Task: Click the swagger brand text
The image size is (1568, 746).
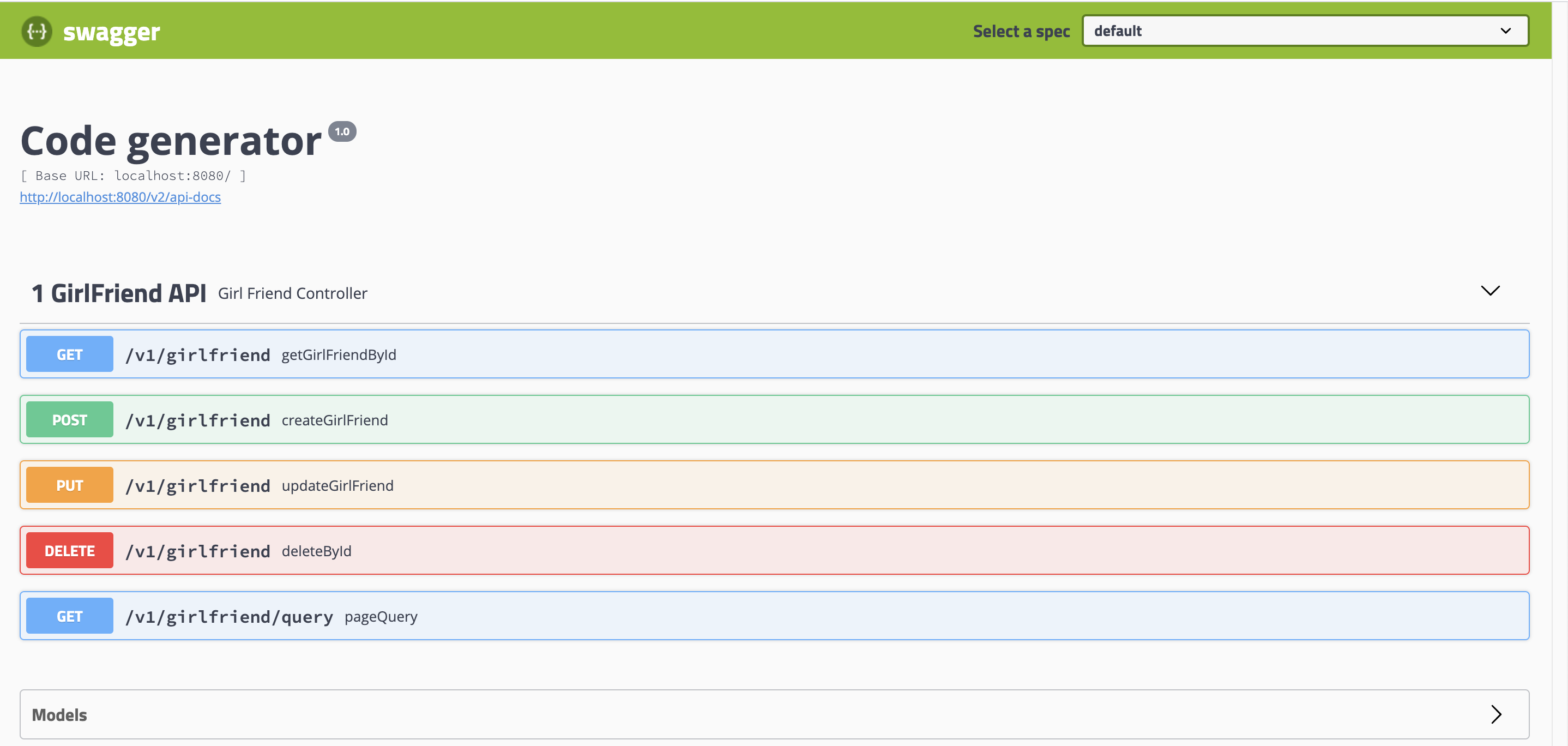Action: [x=111, y=32]
